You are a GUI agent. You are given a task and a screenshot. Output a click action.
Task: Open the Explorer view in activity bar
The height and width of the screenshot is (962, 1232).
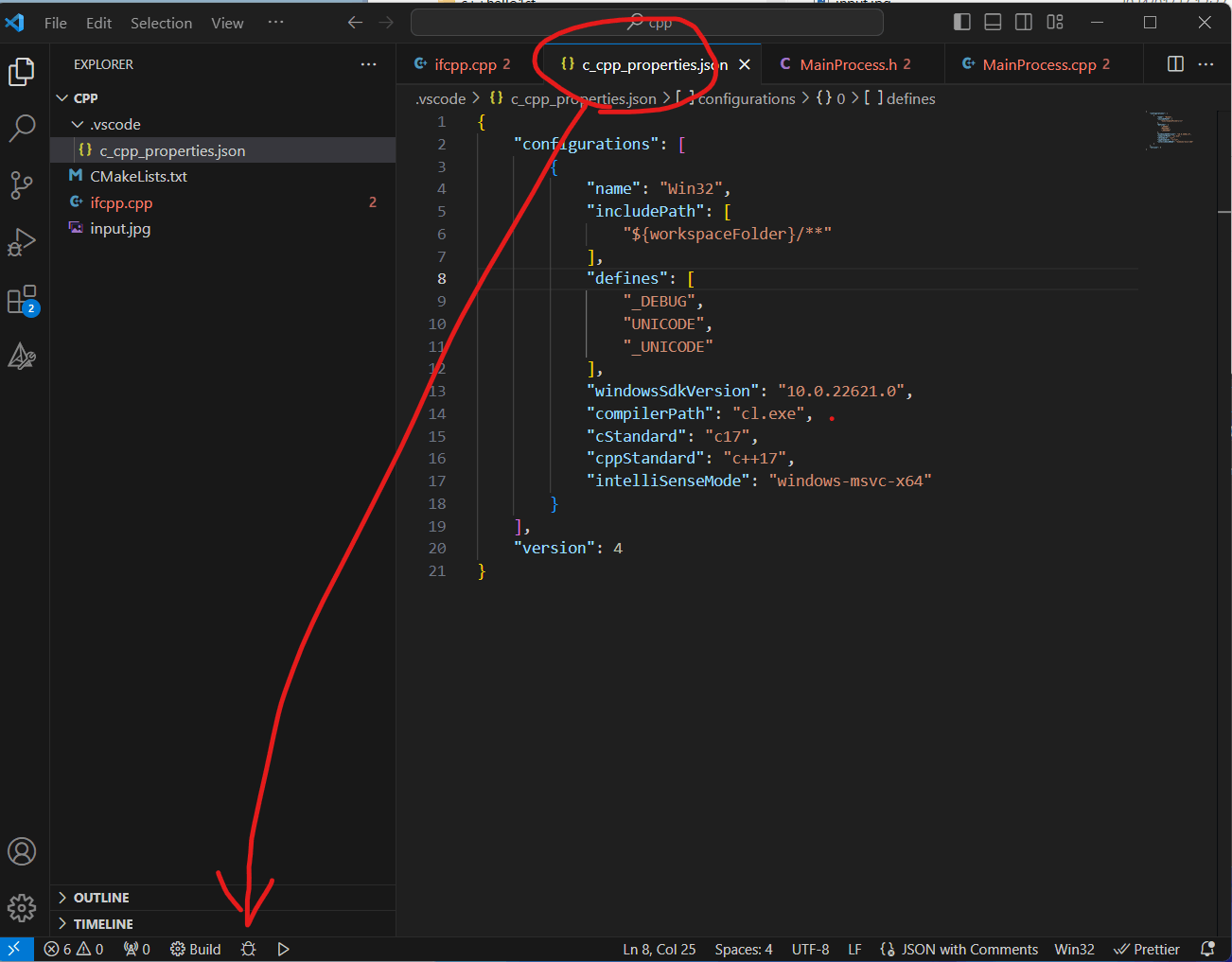(22, 72)
